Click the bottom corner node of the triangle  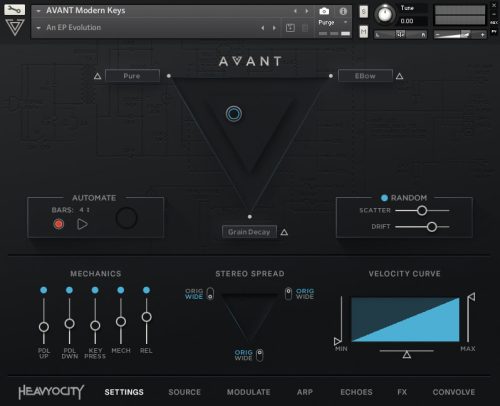(x=250, y=217)
